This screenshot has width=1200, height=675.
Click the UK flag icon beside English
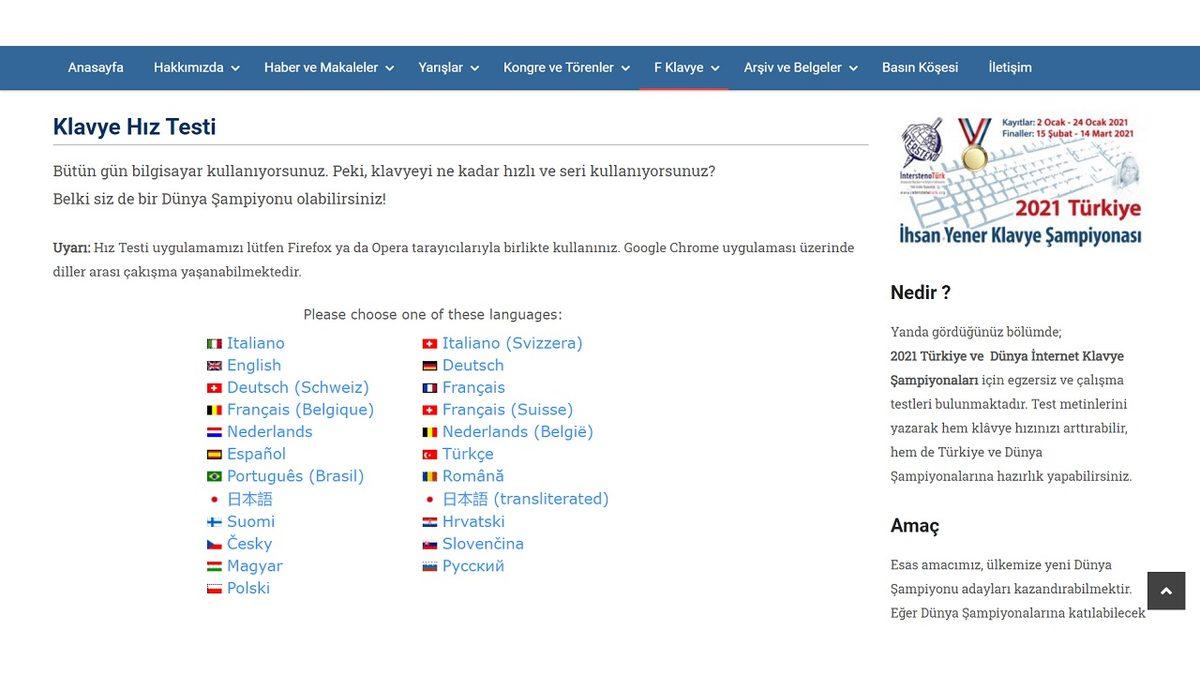pos(214,365)
